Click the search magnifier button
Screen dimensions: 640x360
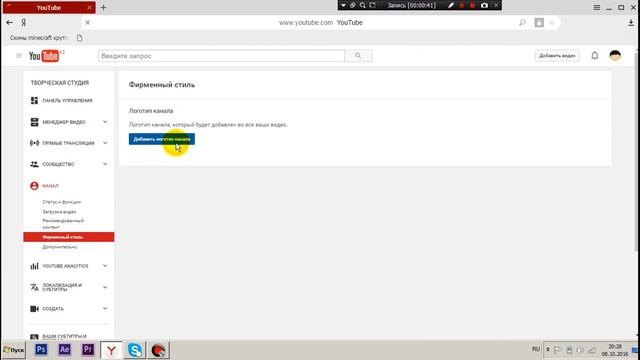(358, 56)
